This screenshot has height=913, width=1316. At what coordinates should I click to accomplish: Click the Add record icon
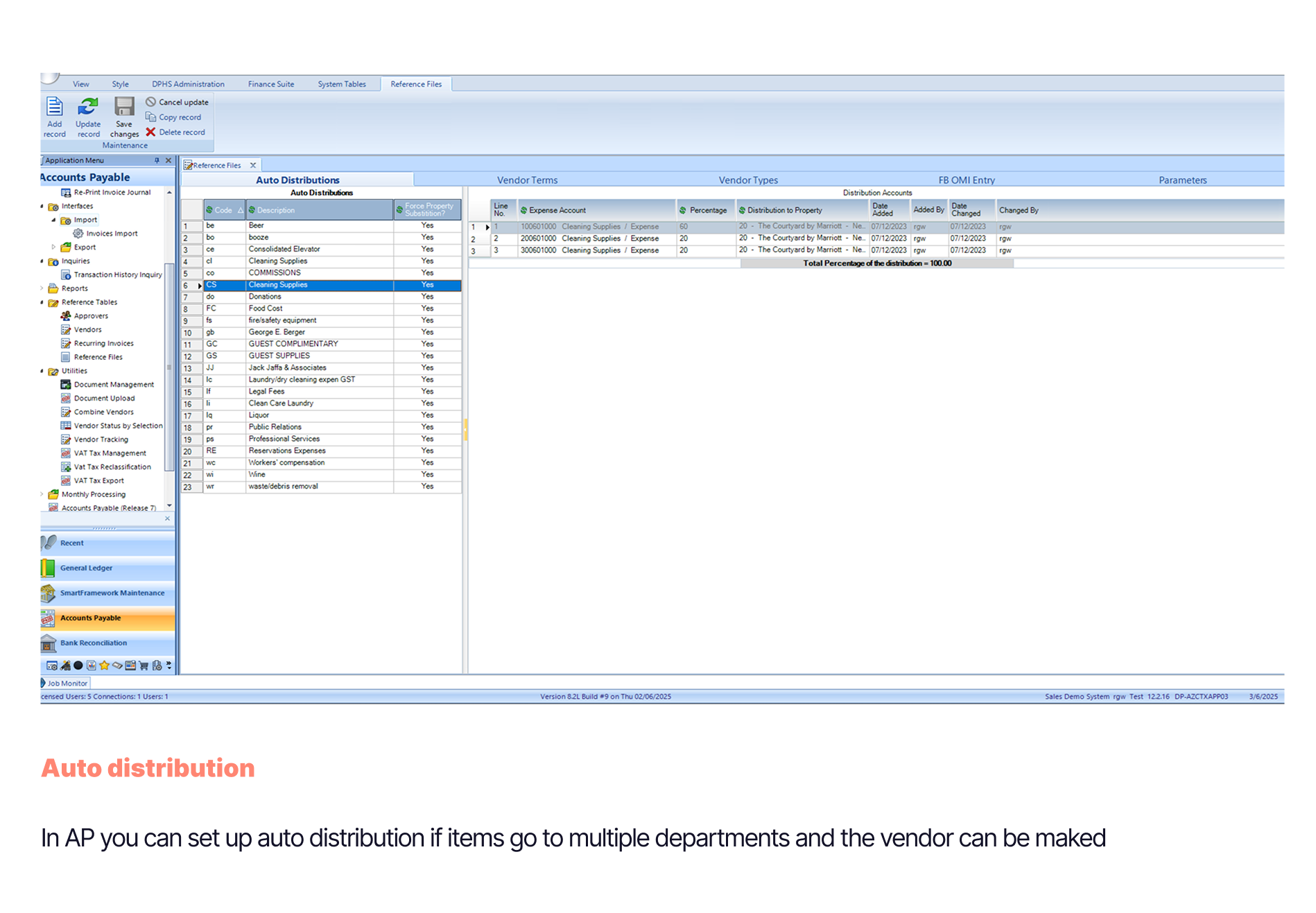click(54, 107)
